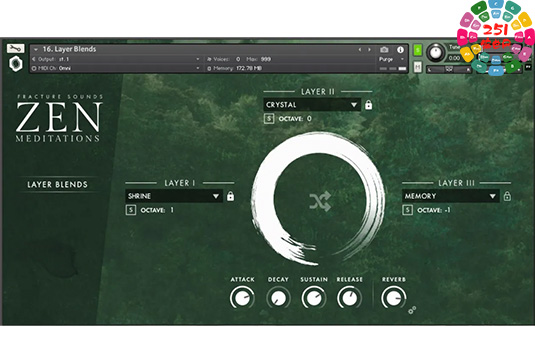Adjust the ATTACK knob

tap(242, 297)
